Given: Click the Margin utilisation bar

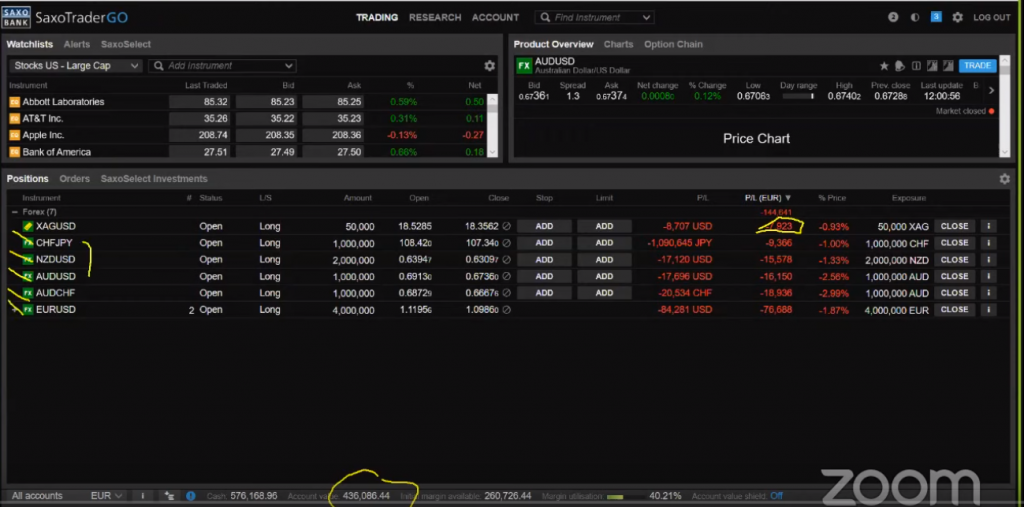Looking at the screenshot, I should (624, 497).
